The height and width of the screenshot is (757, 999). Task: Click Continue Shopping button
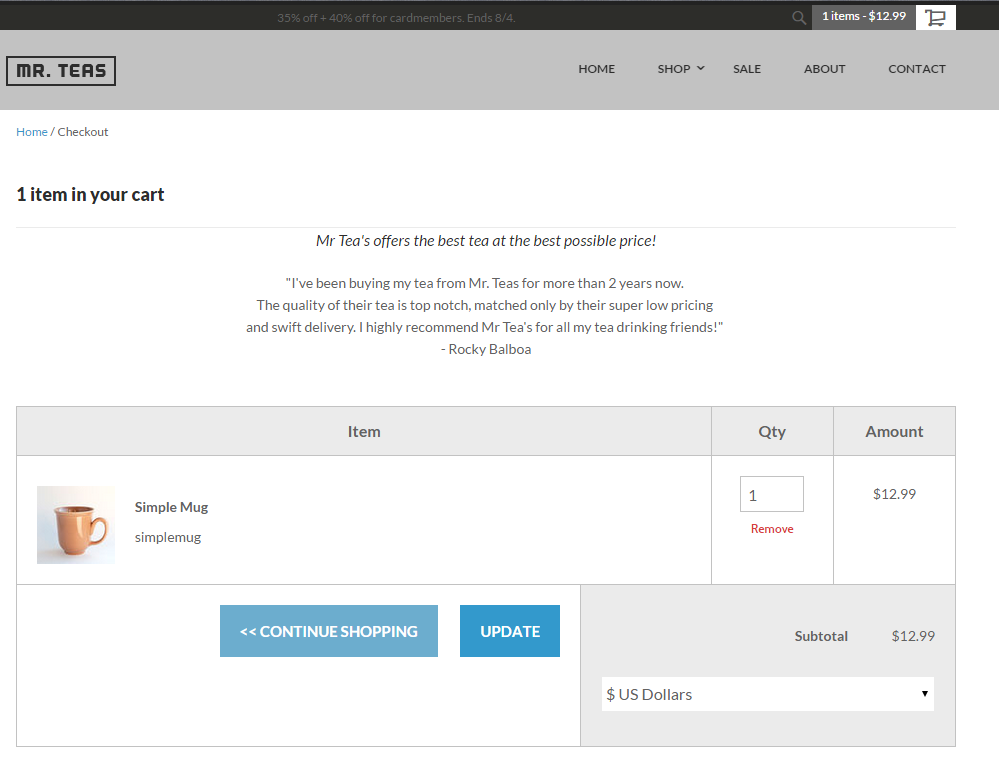pos(329,631)
